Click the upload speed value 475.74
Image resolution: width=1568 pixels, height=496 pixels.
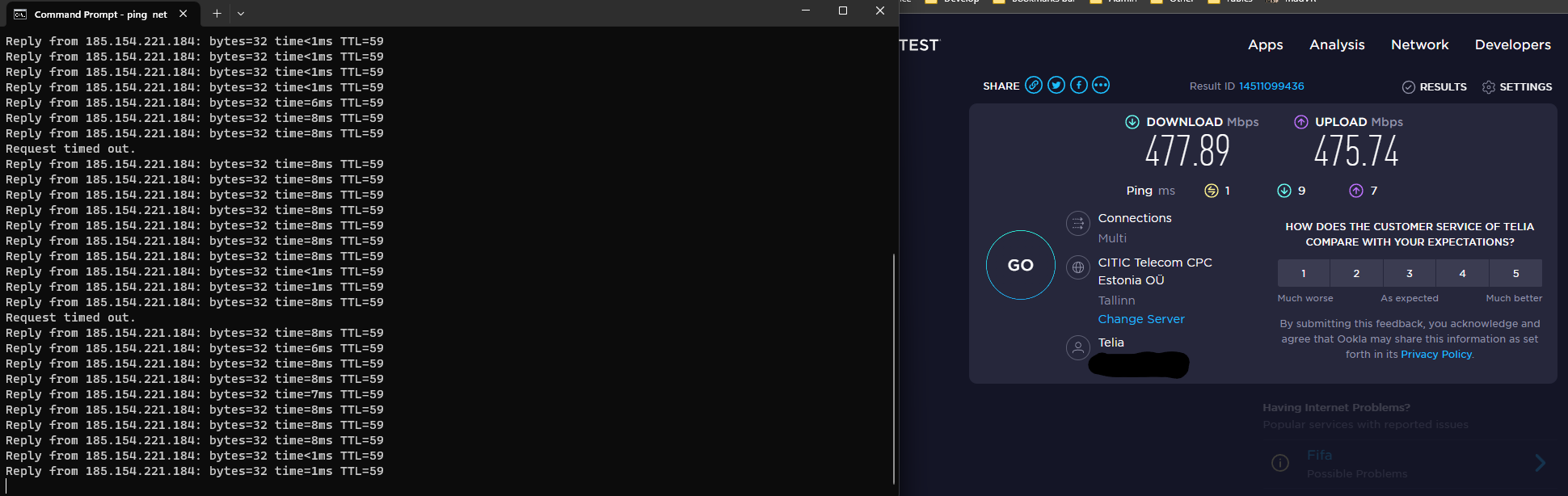click(1356, 151)
